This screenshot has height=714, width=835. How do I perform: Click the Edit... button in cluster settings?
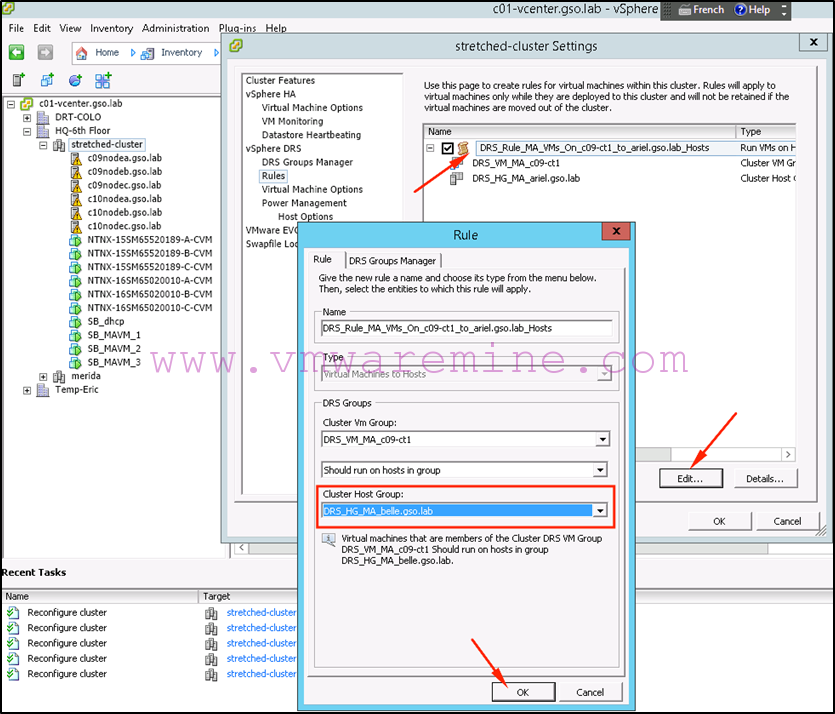coord(690,478)
